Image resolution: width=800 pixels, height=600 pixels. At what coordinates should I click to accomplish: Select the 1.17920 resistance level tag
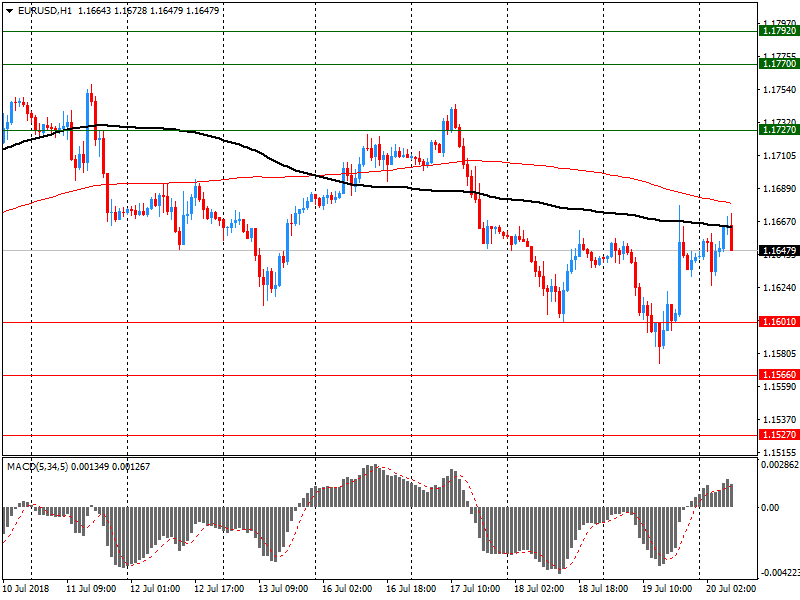coord(779,31)
